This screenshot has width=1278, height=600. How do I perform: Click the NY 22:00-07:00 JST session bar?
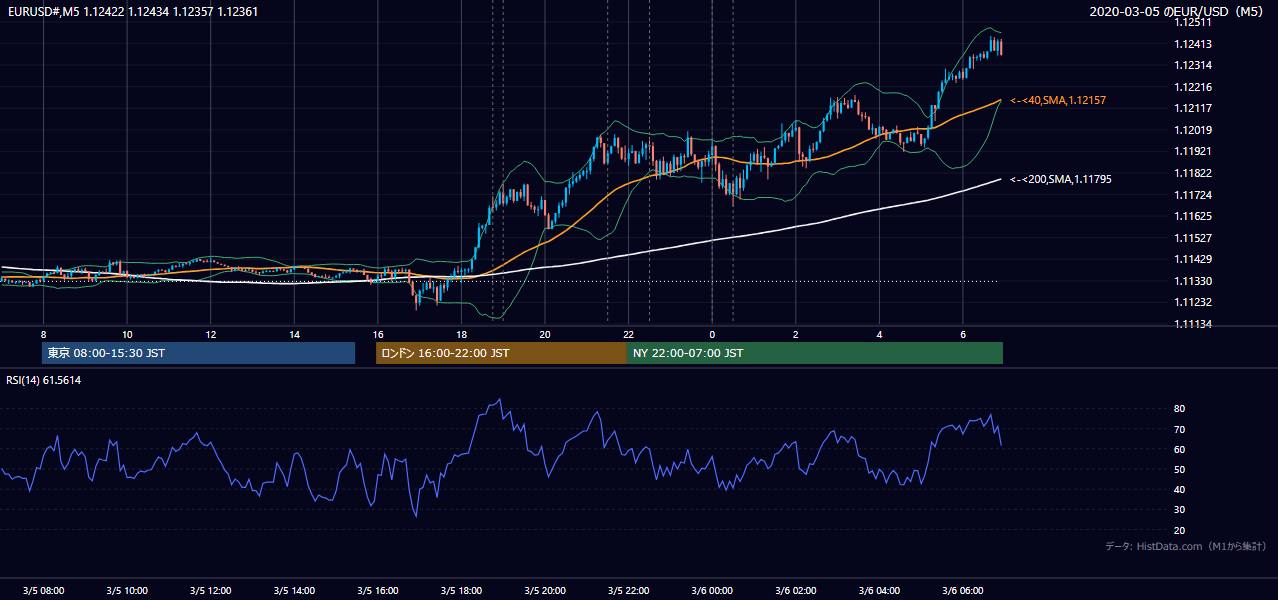[815, 353]
